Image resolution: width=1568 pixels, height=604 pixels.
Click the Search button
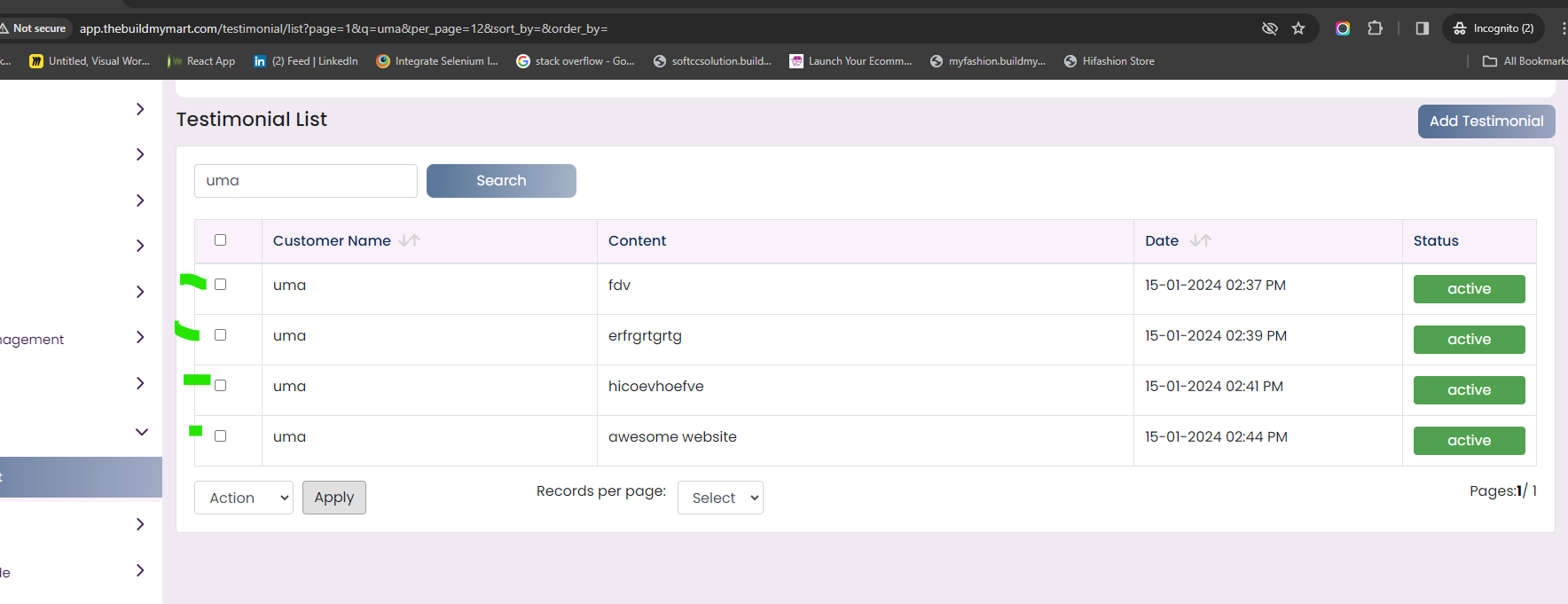point(501,181)
